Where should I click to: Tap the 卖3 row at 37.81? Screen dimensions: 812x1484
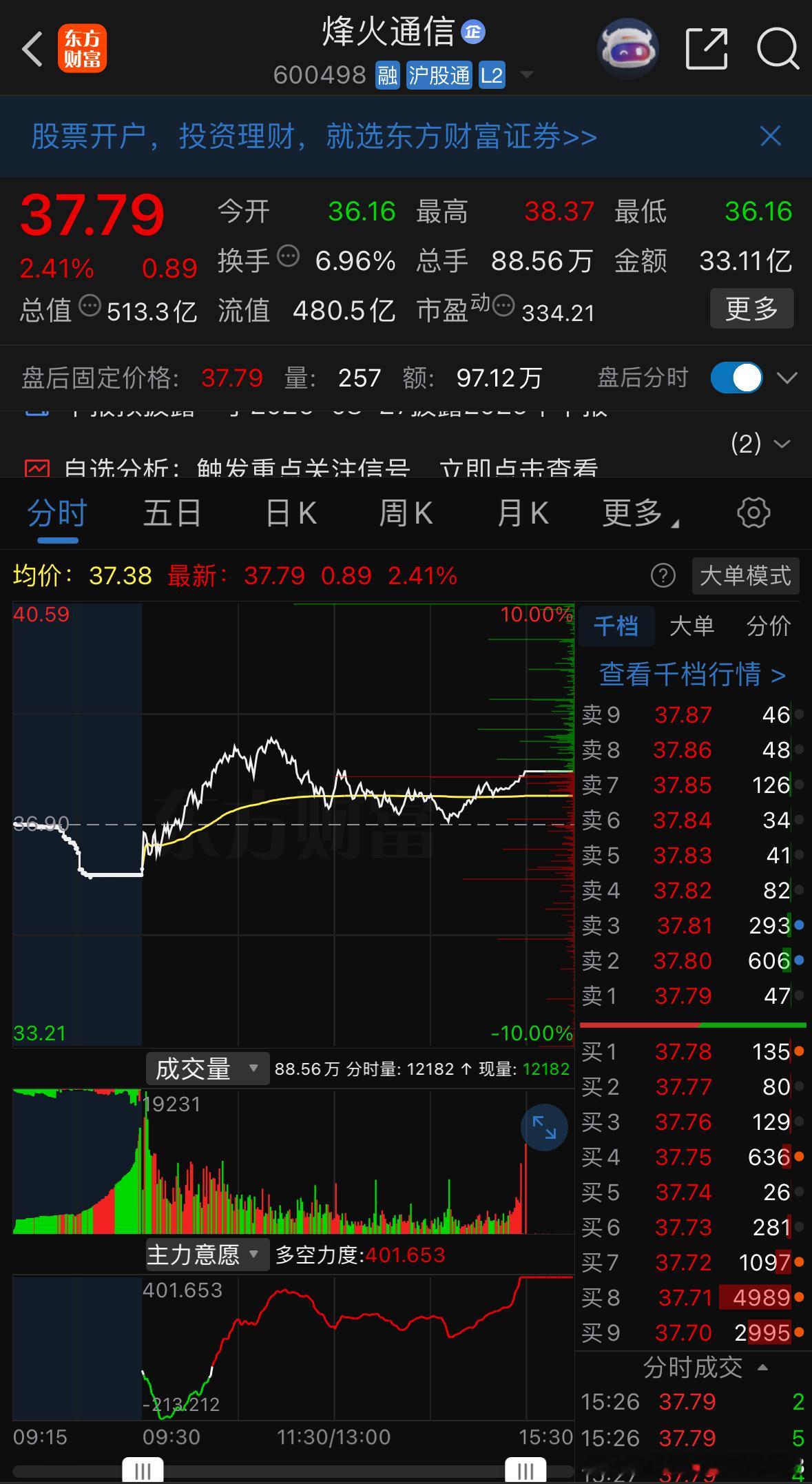pos(693,925)
